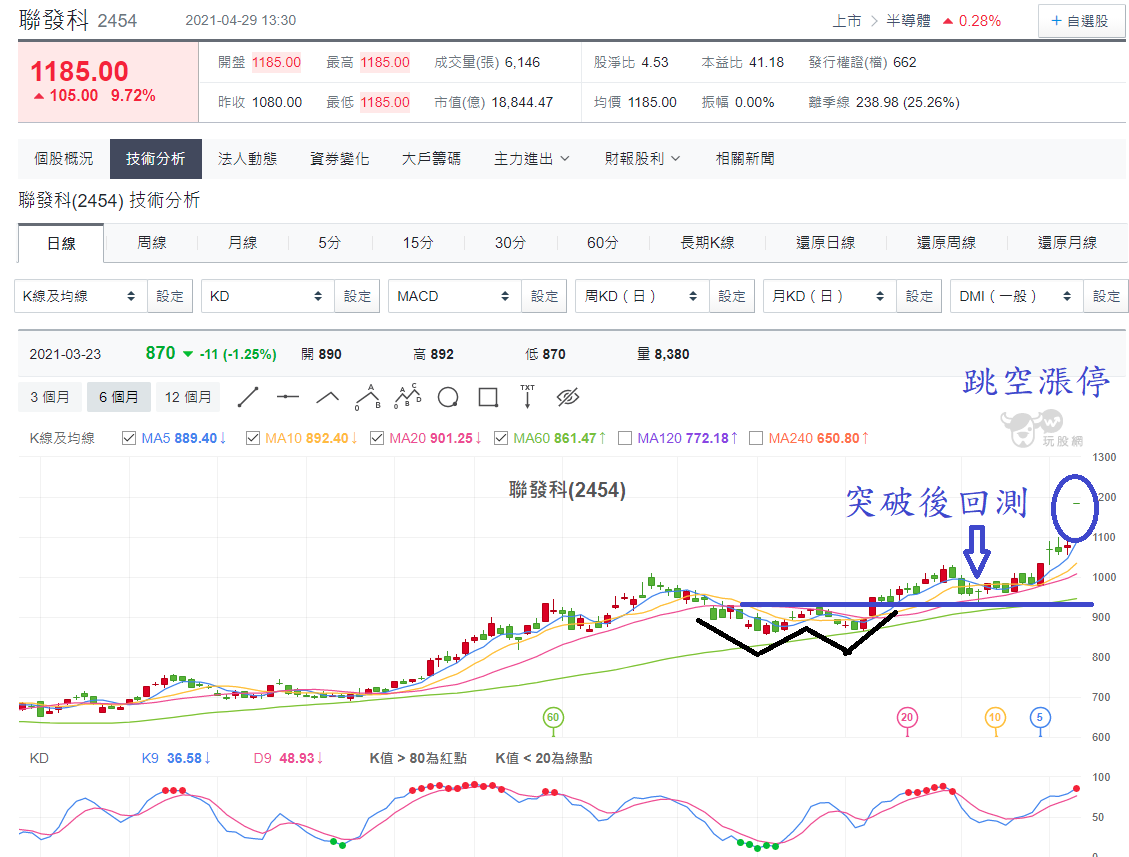Follow the 半導體 category link

click(x=908, y=21)
